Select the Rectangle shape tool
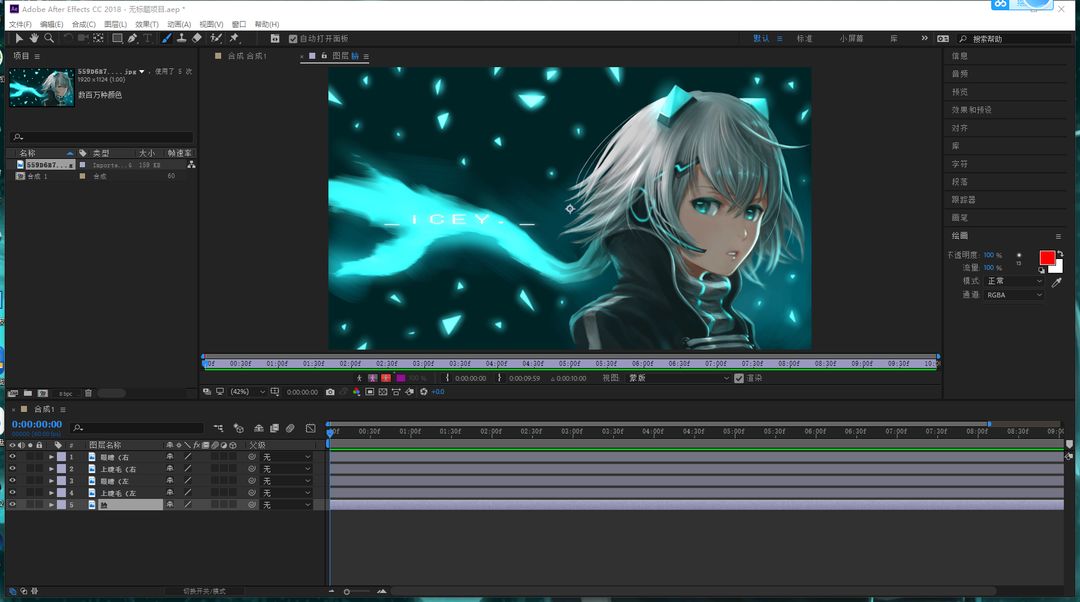1080x602 pixels. [x=117, y=39]
